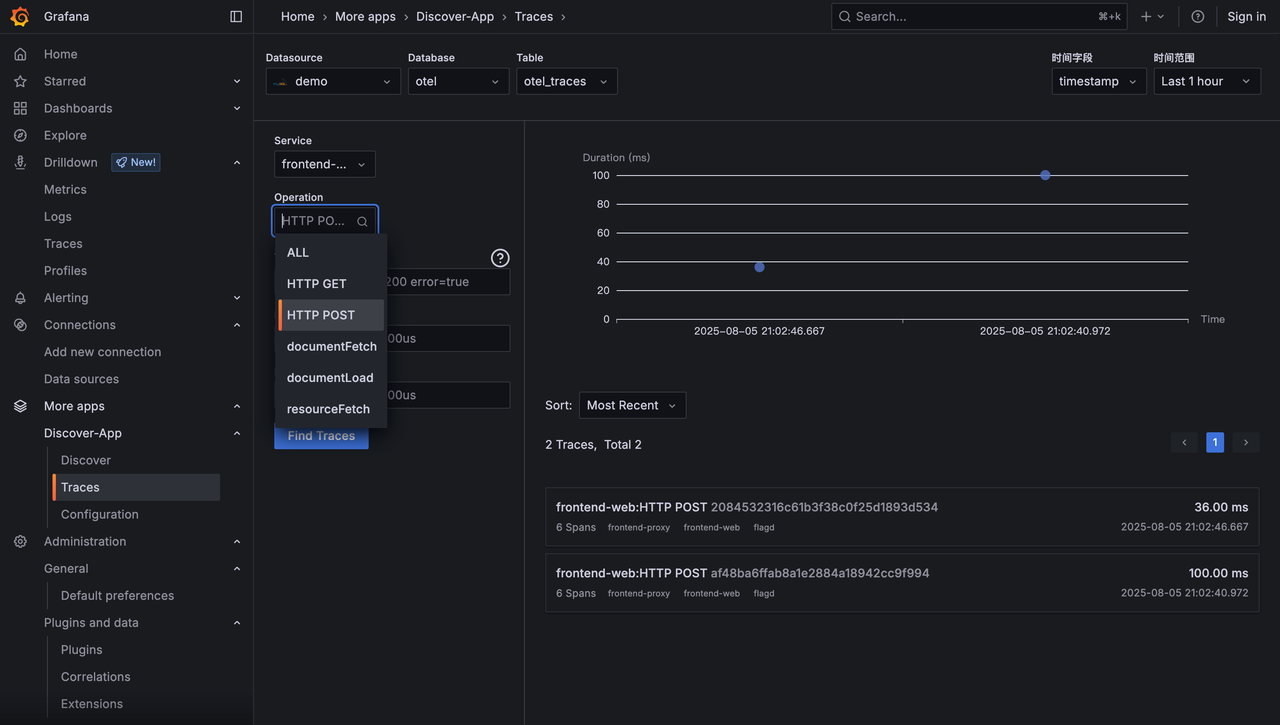Click the Connections icon in sidebar
The width and height of the screenshot is (1280, 725).
coord(20,325)
